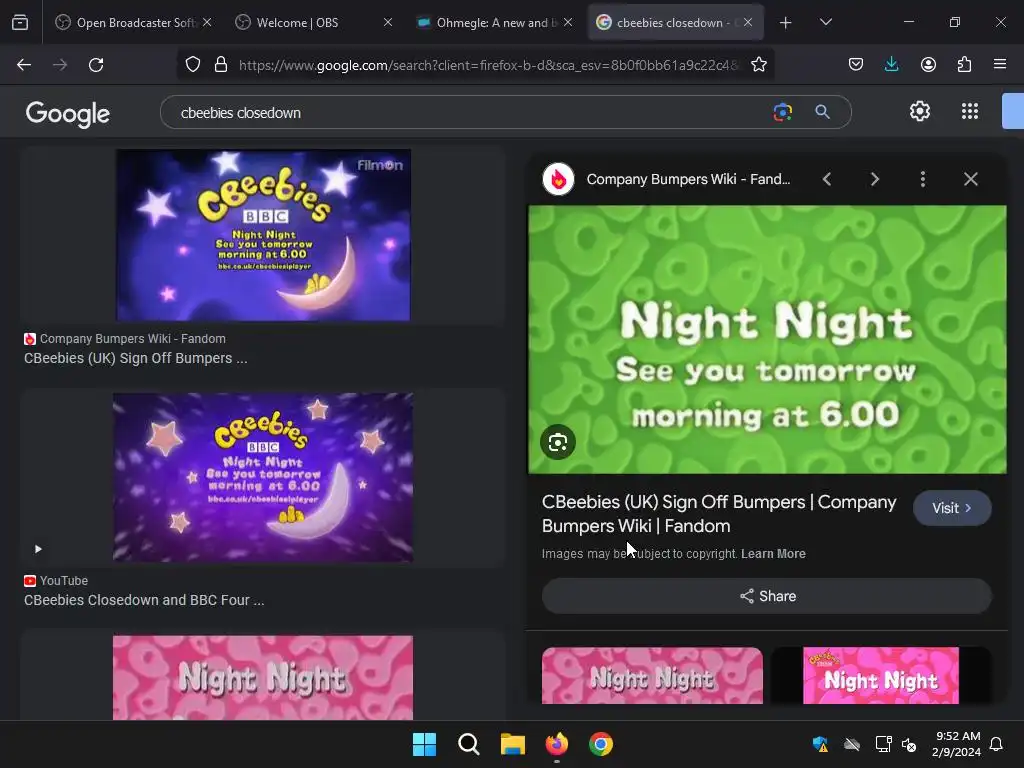
Task: Click Lens icon on the green preview image
Action: (x=558, y=442)
